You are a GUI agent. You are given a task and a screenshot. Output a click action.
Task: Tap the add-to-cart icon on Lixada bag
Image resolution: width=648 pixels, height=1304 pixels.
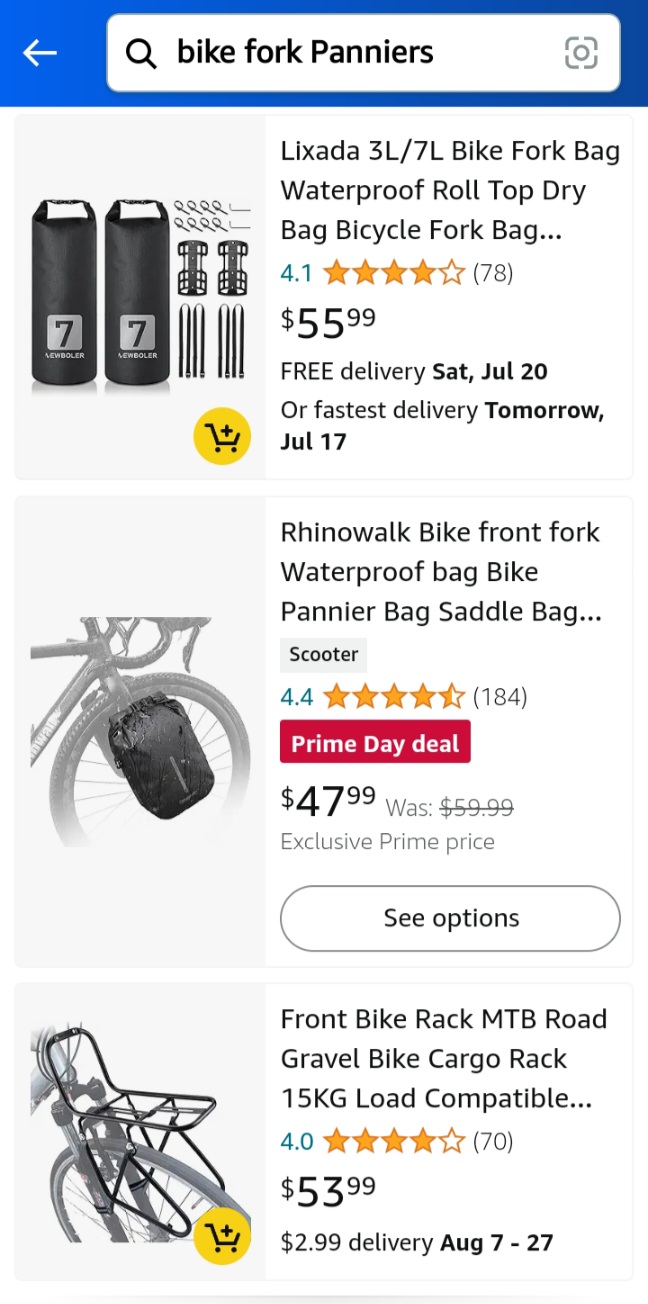(x=222, y=437)
